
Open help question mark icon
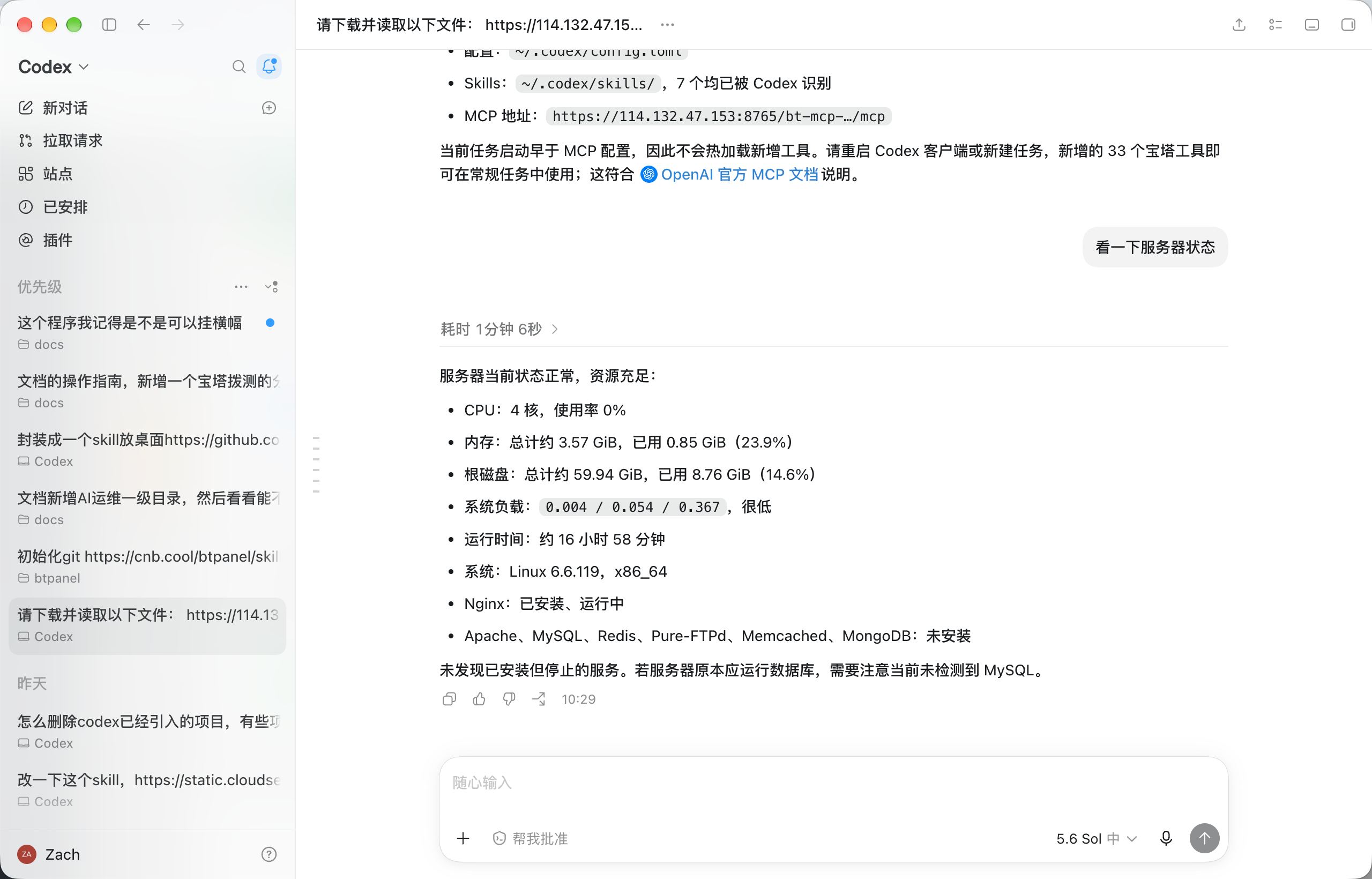[269, 854]
